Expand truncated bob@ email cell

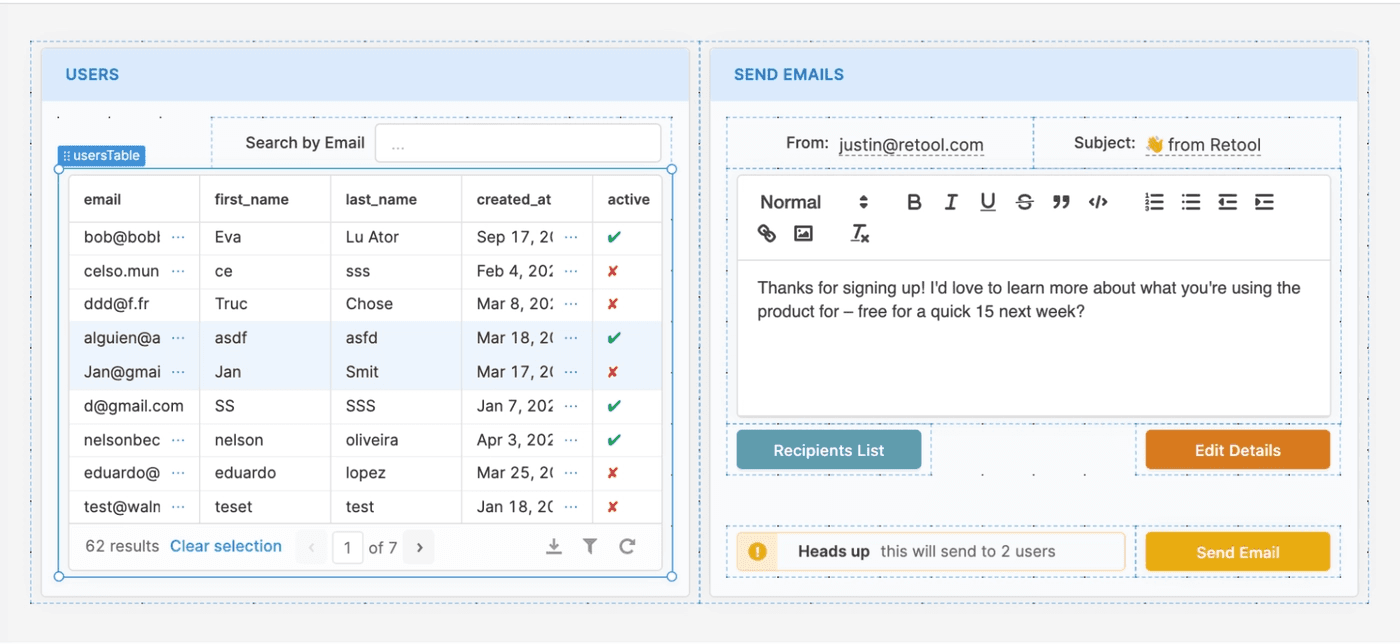[178, 237]
